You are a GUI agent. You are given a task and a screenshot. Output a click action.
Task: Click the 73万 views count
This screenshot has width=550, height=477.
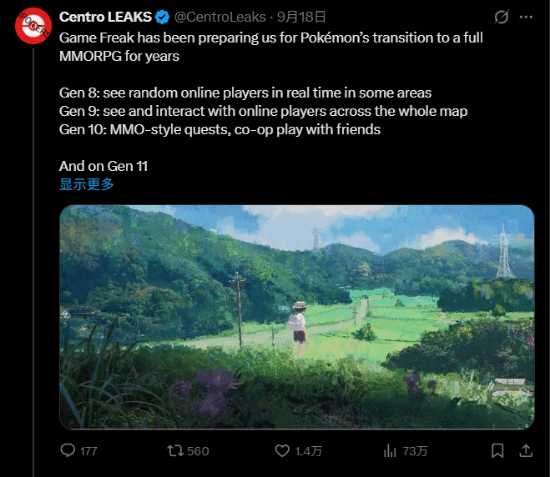point(415,451)
